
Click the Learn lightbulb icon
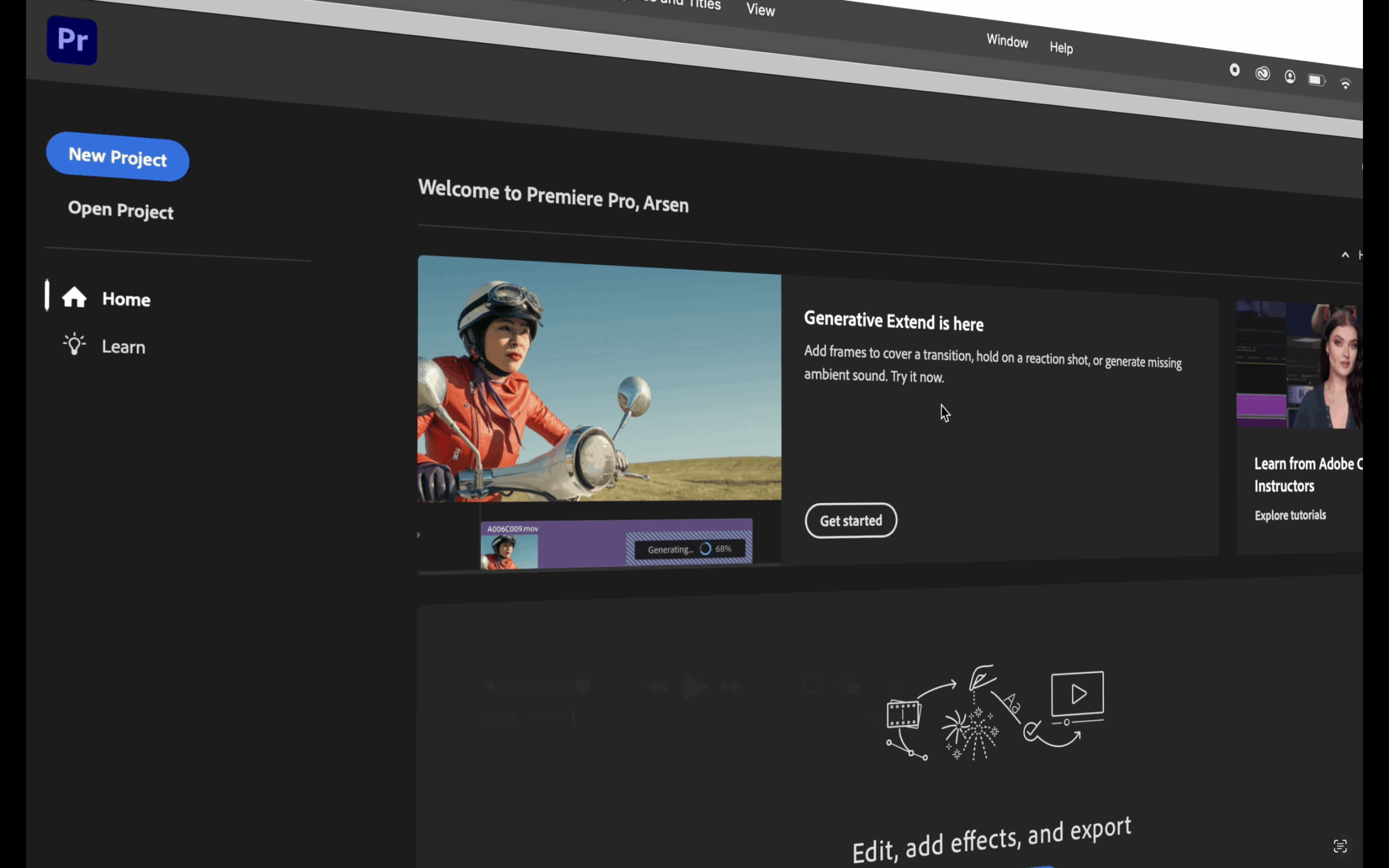tap(74, 344)
